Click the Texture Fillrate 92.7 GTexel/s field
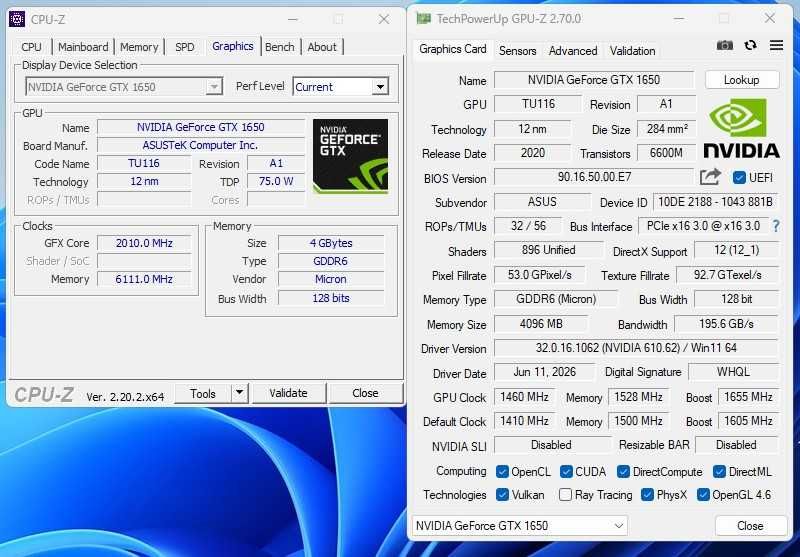 pos(728,275)
